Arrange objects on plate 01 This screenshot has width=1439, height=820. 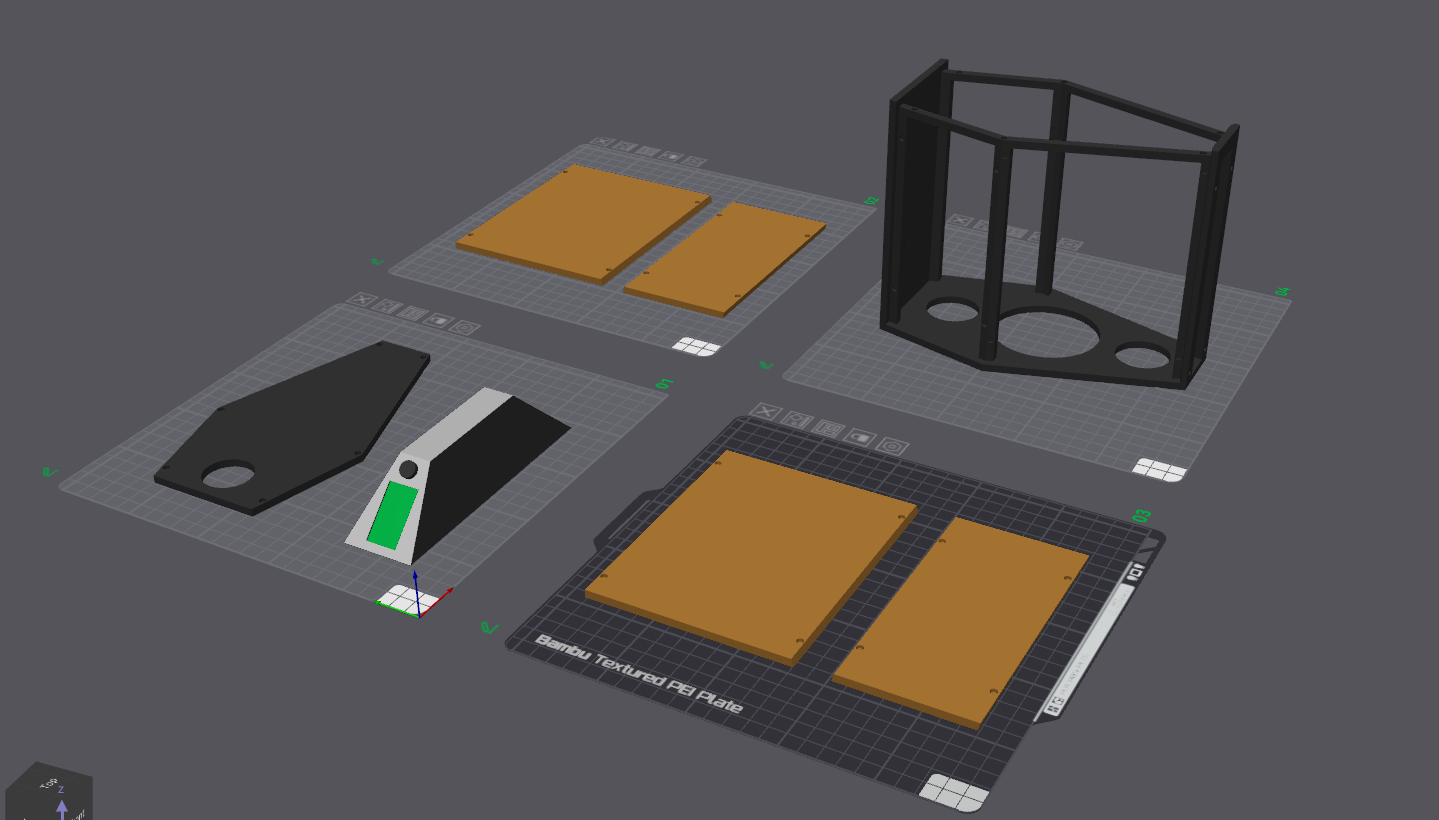click(412, 313)
